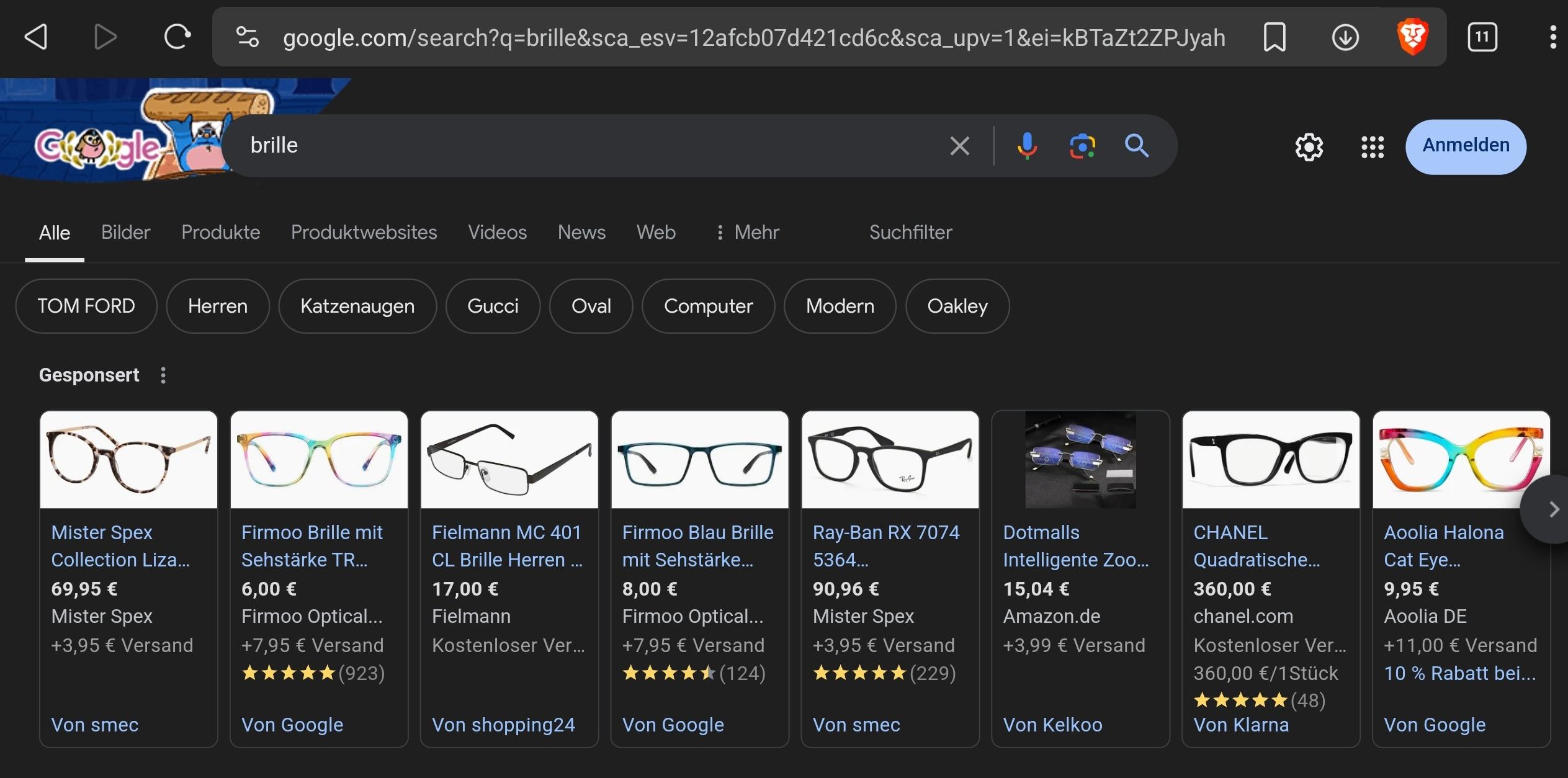
Task: Select the Katzenaugen filter chip
Action: click(x=357, y=306)
